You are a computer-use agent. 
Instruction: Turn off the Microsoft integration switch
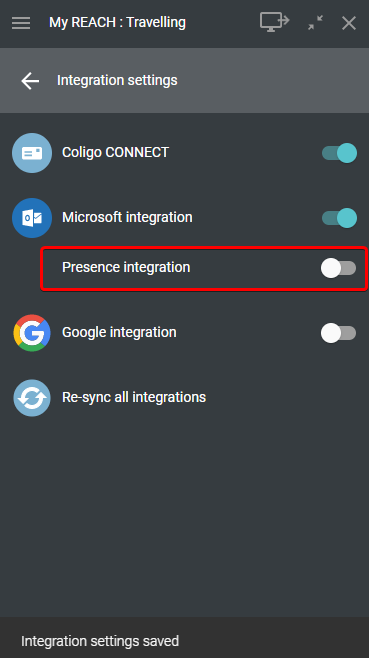(x=339, y=218)
